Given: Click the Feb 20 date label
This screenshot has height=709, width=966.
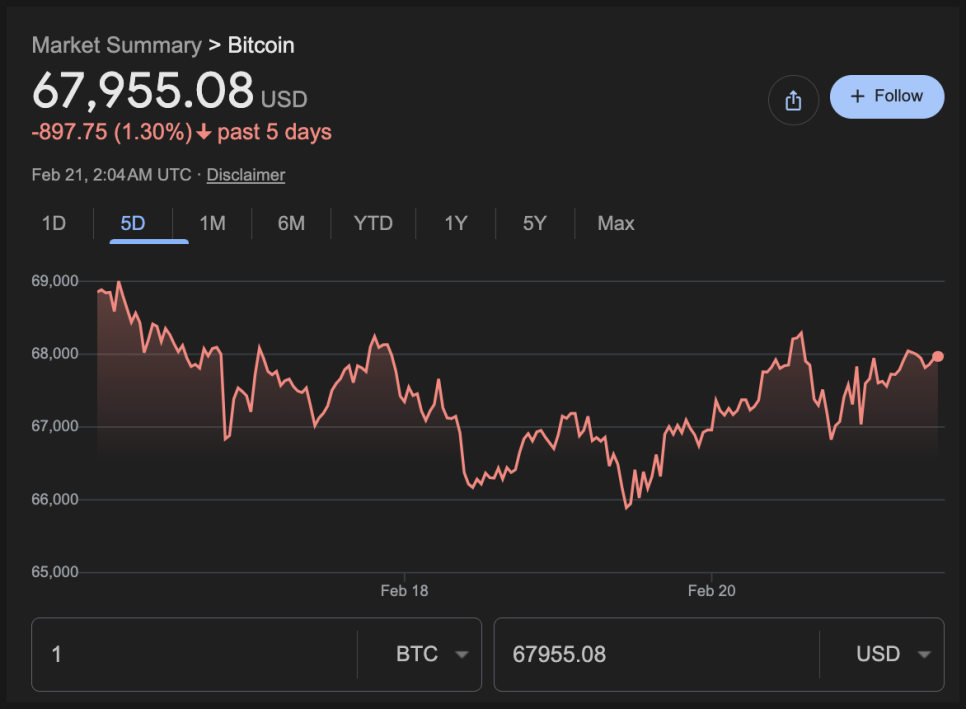Looking at the screenshot, I should coord(711,591).
